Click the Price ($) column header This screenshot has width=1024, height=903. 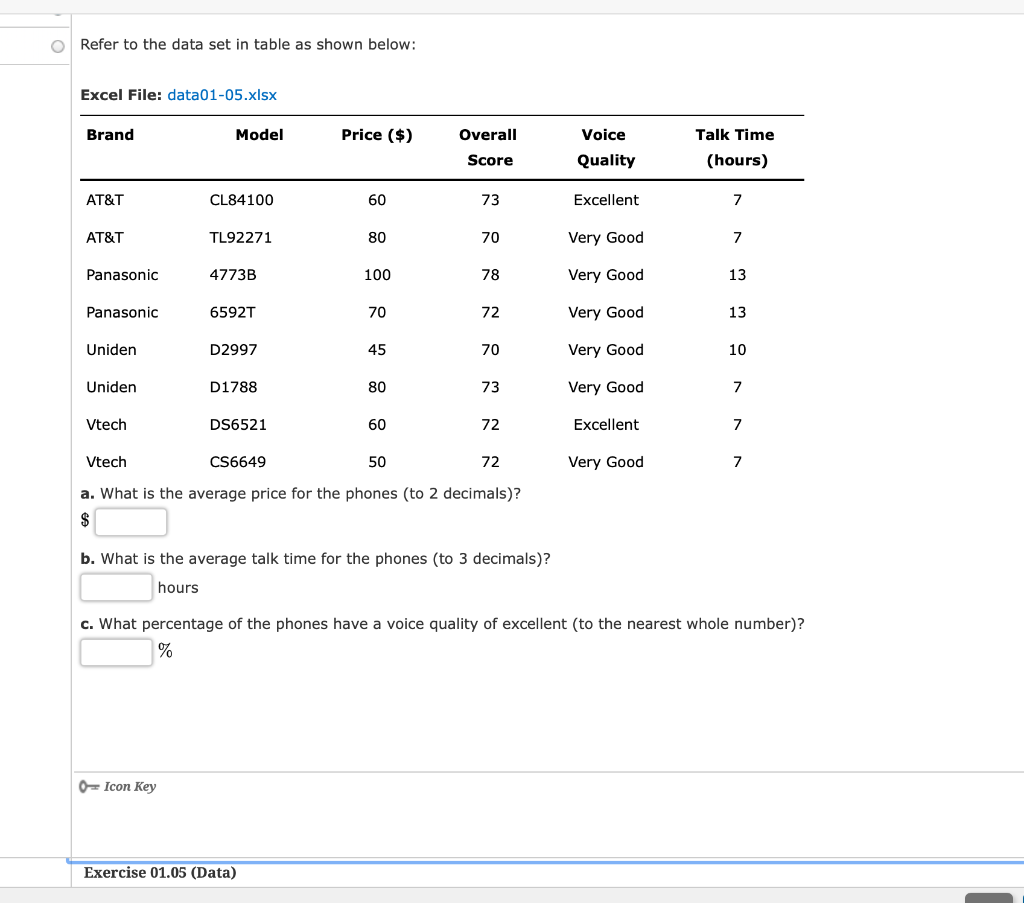376,135
